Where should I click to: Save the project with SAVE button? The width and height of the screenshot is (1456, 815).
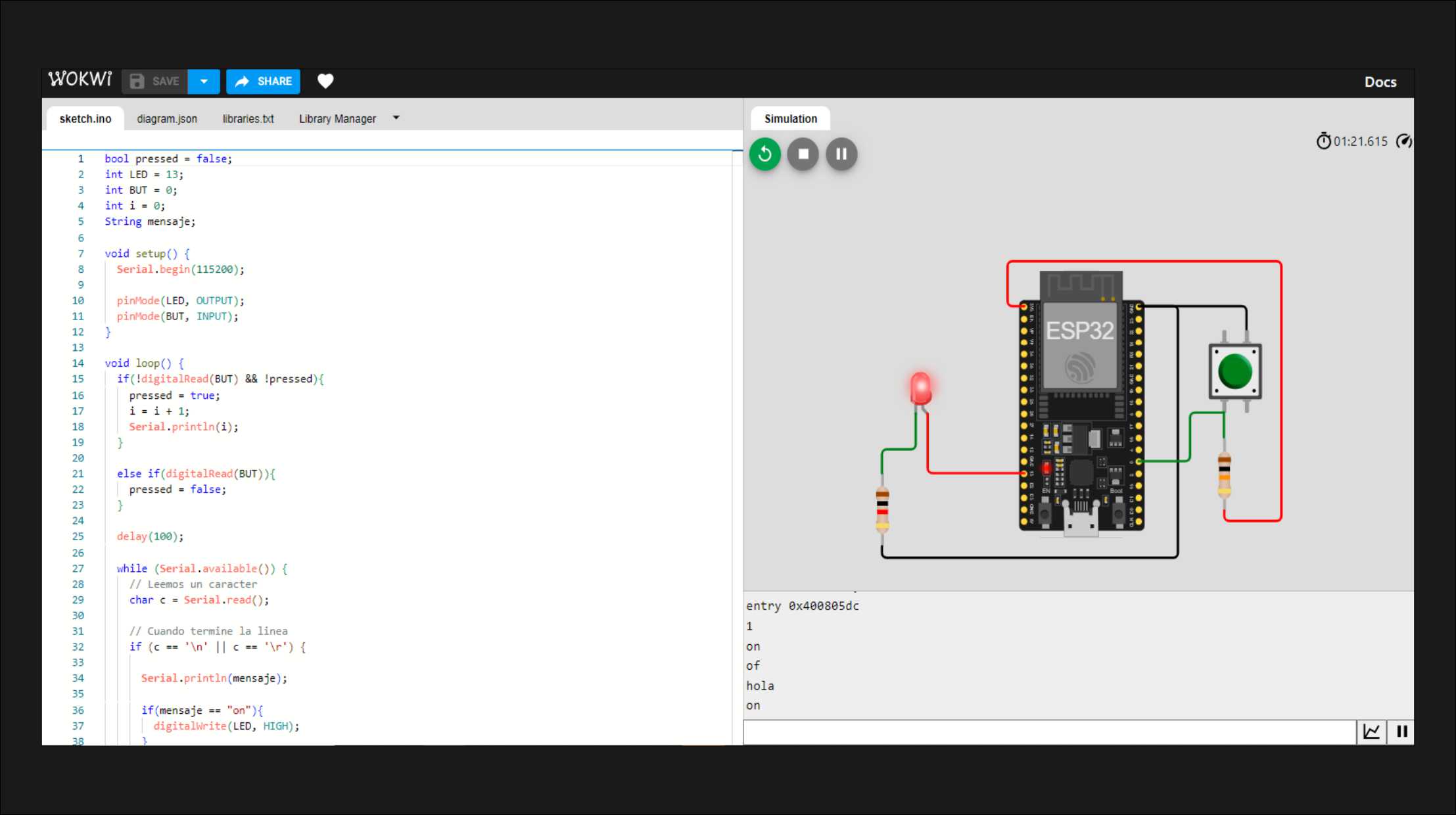tap(155, 81)
